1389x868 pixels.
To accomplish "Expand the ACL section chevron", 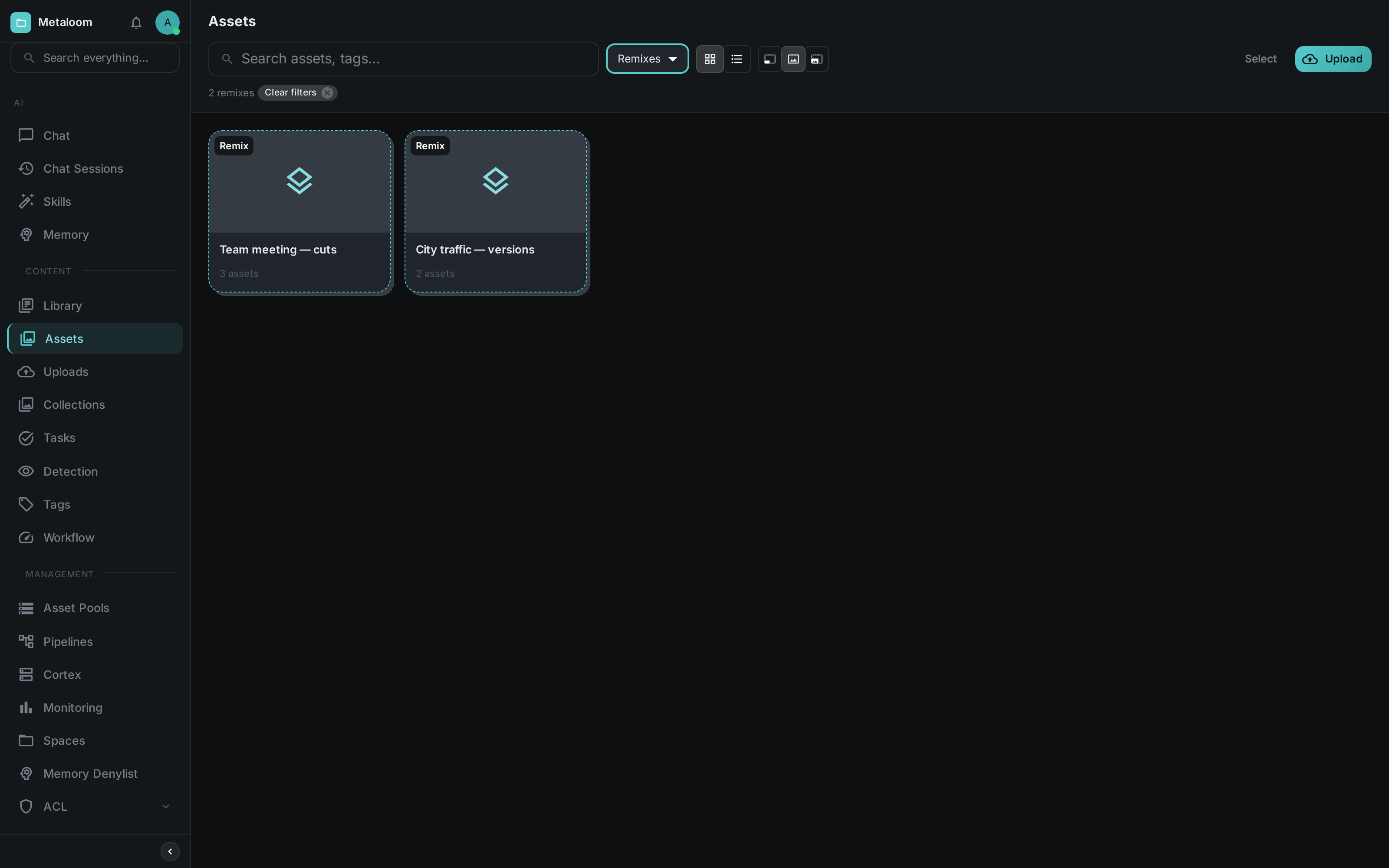I will [x=165, y=806].
